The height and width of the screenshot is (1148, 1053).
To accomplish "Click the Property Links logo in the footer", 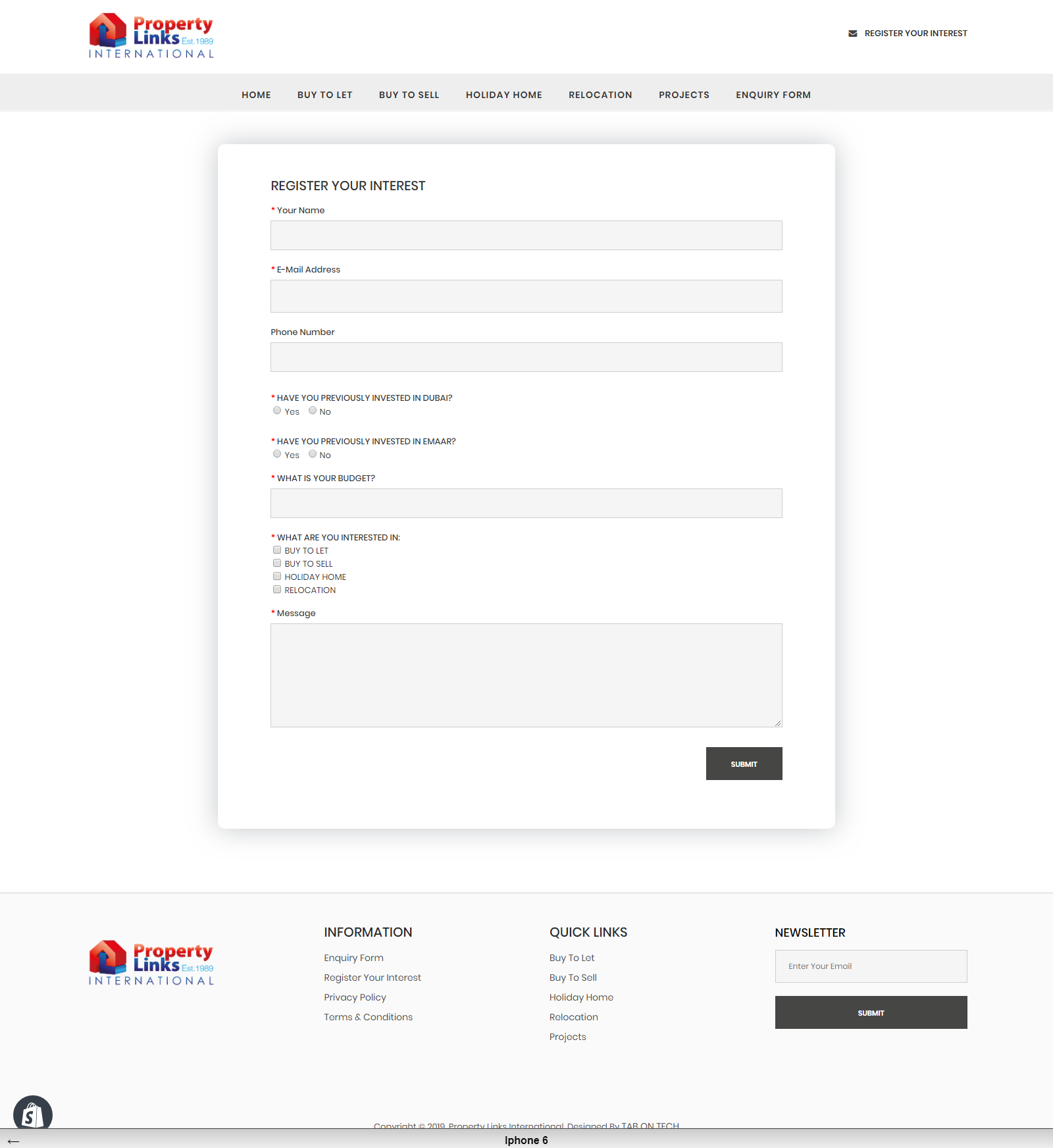I will [x=150, y=962].
